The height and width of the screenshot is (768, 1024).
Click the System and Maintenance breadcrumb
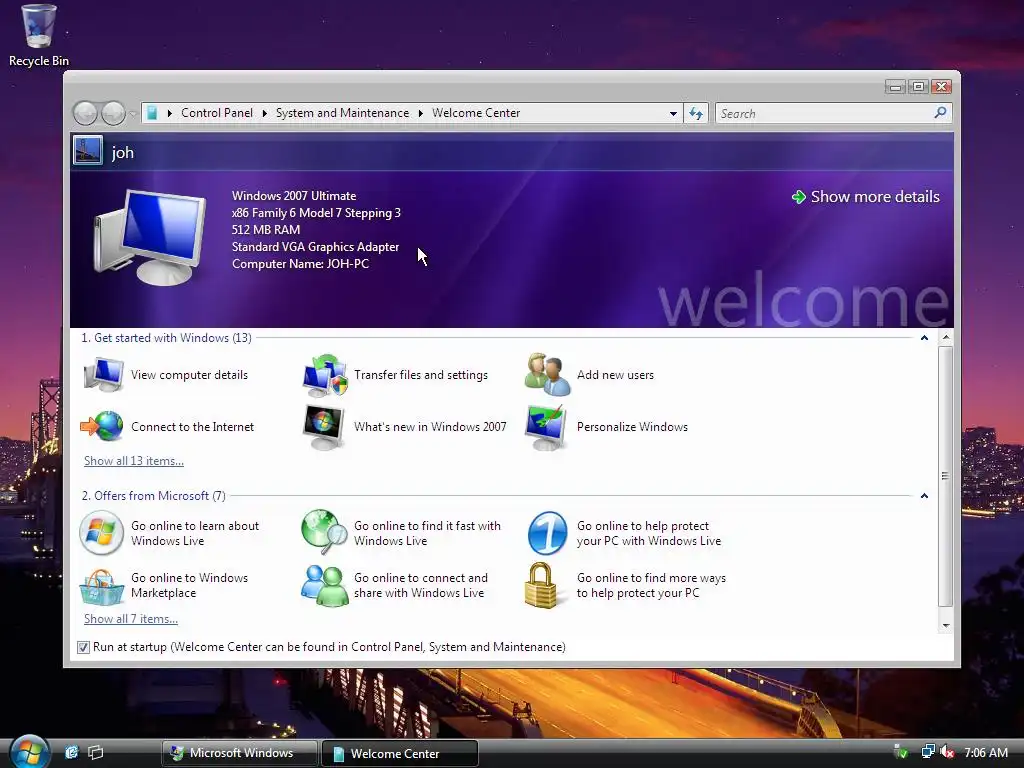342,113
